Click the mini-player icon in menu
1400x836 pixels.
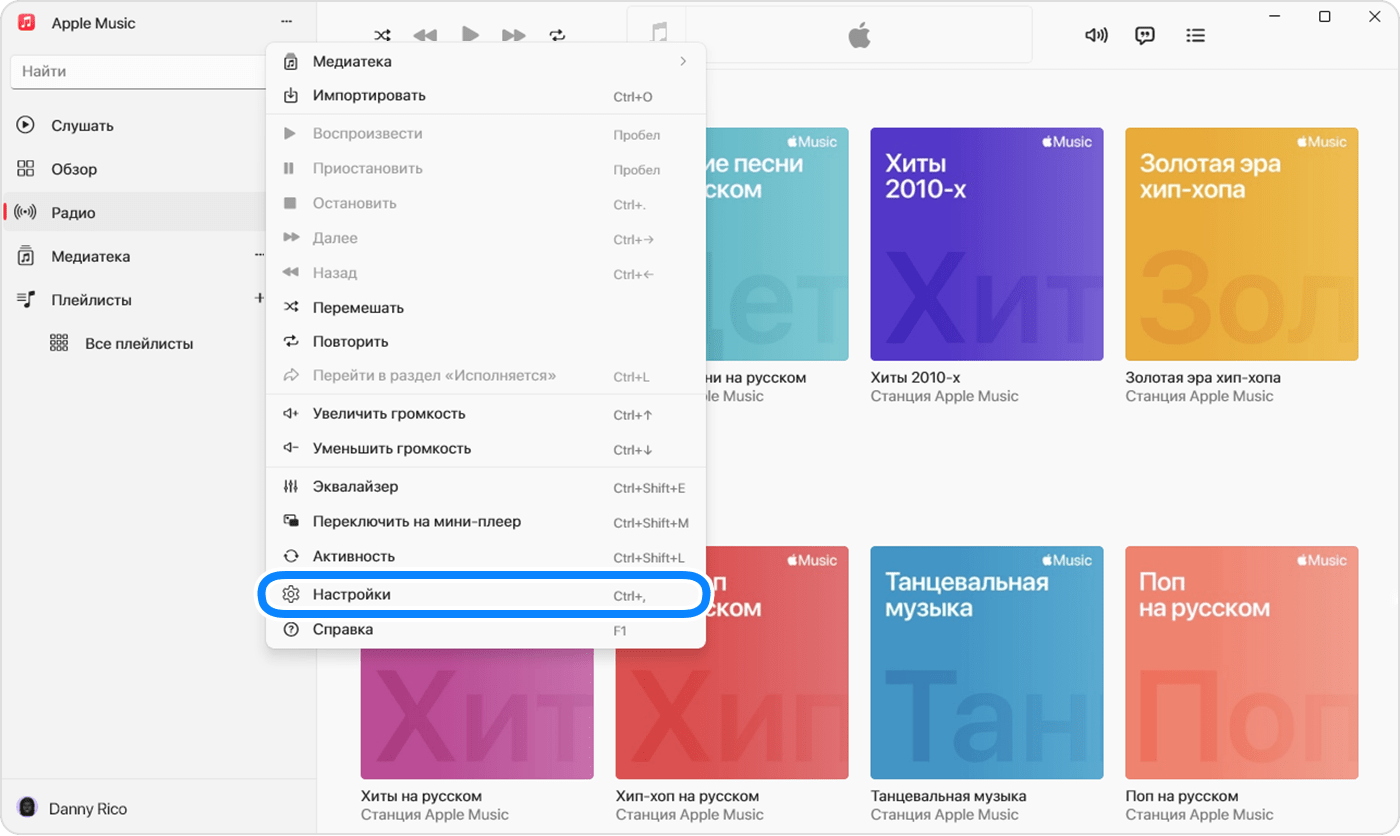291,521
